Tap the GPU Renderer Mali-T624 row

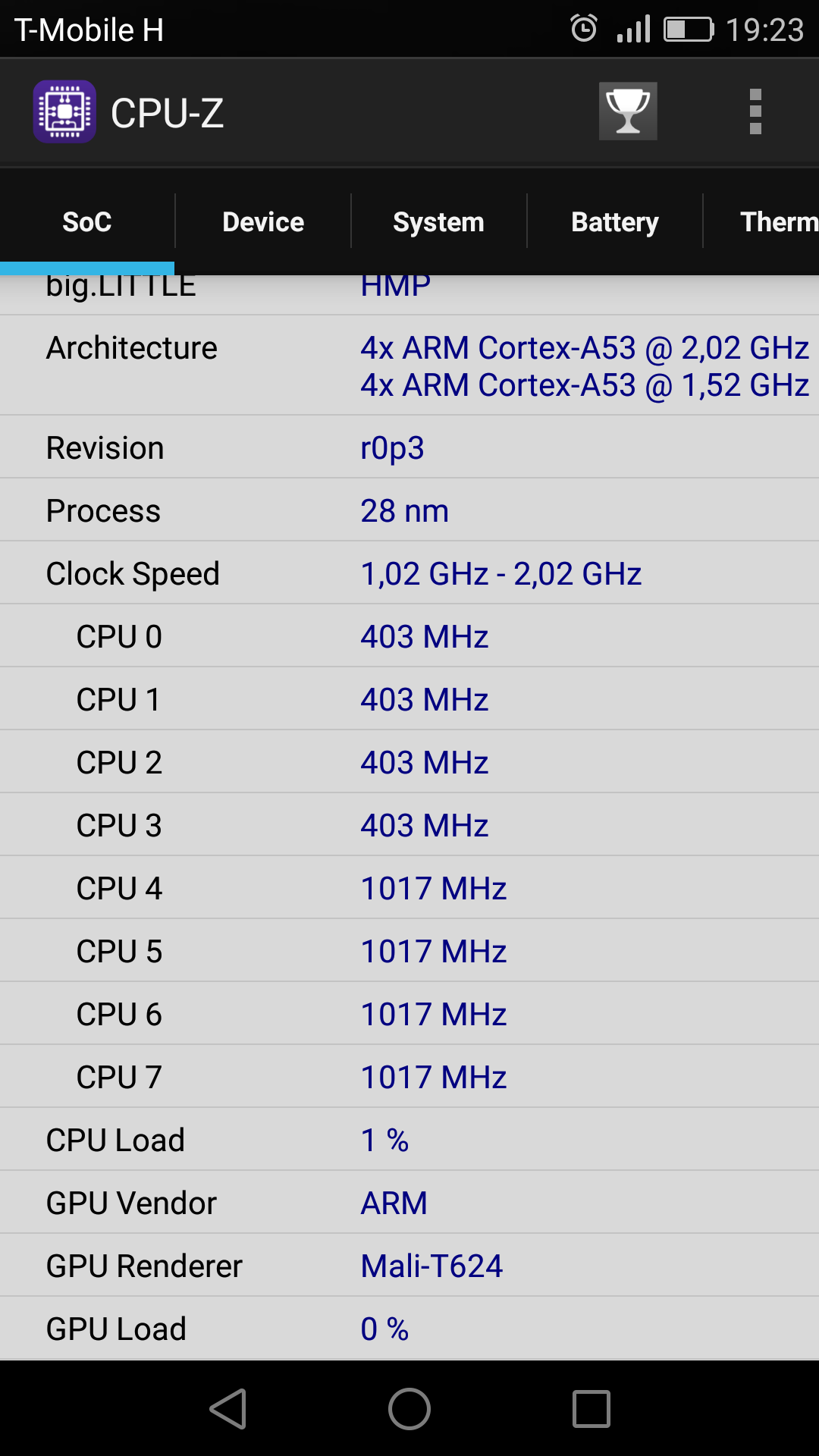pyautogui.click(x=409, y=1266)
